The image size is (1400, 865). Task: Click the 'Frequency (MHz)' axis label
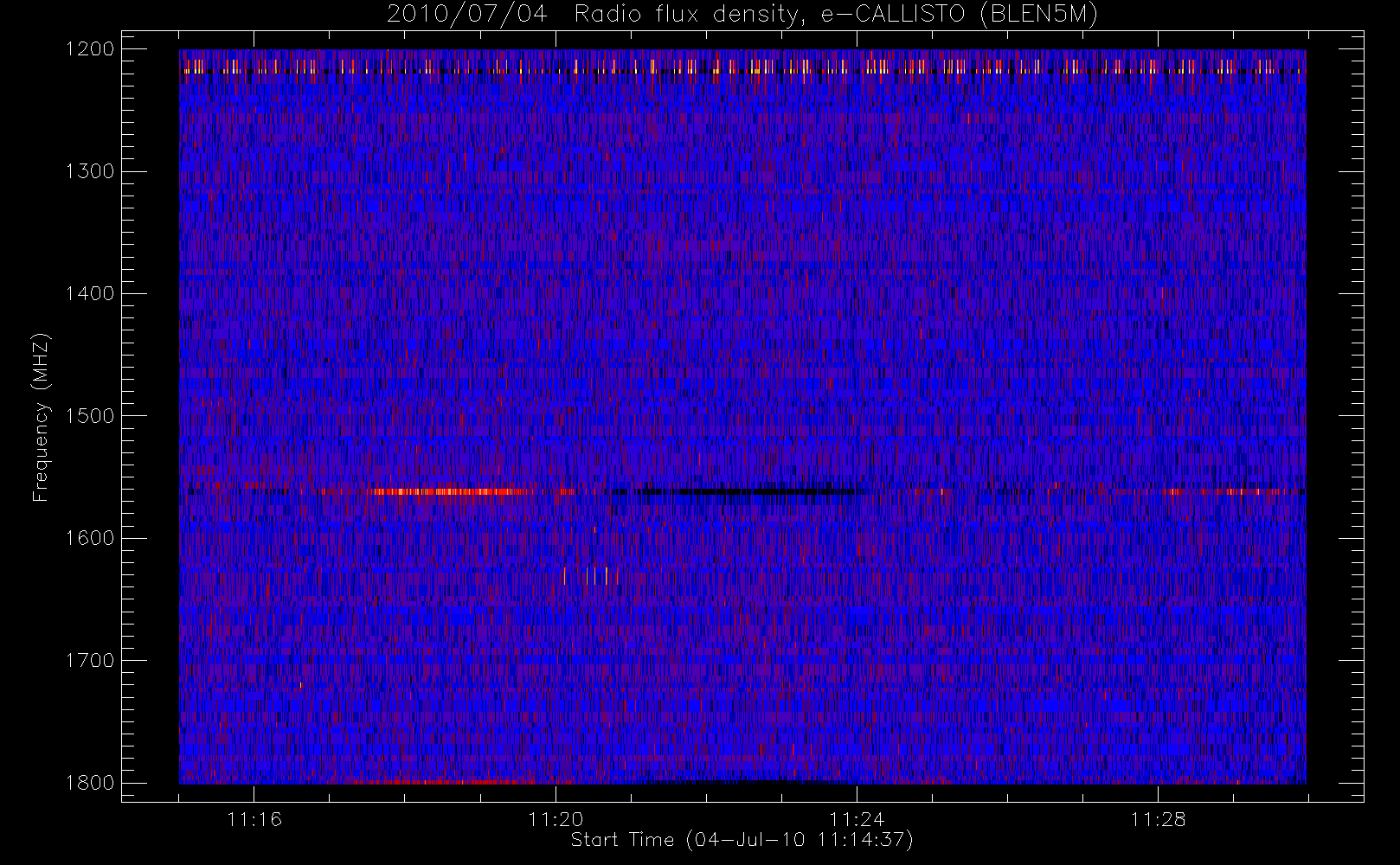point(40,417)
